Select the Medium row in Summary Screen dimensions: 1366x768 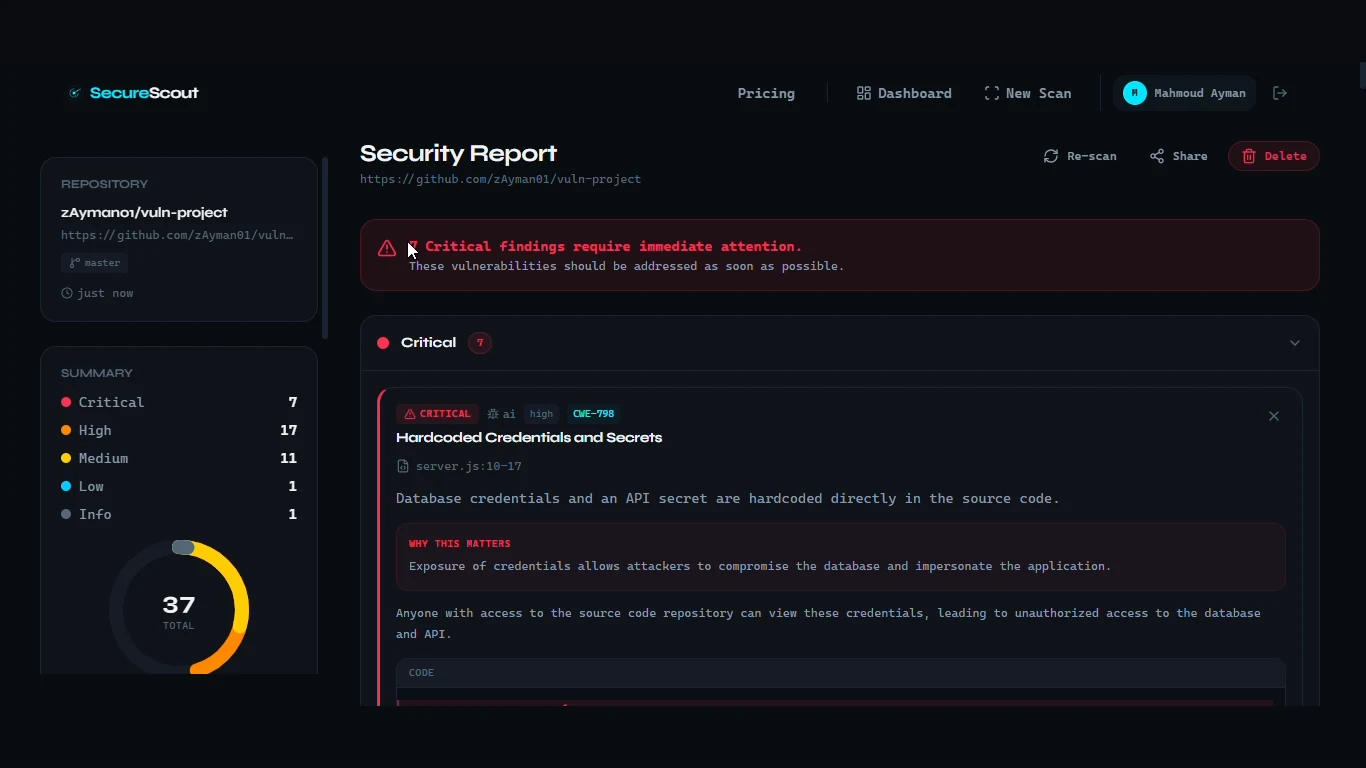[179, 458]
